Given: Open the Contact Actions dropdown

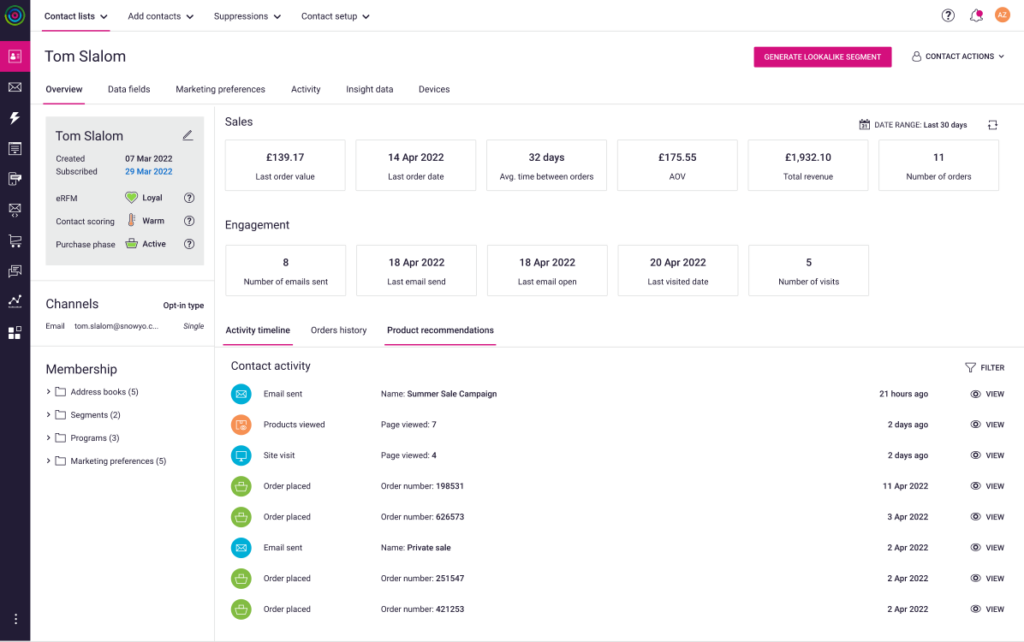Looking at the screenshot, I should click(x=956, y=57).
